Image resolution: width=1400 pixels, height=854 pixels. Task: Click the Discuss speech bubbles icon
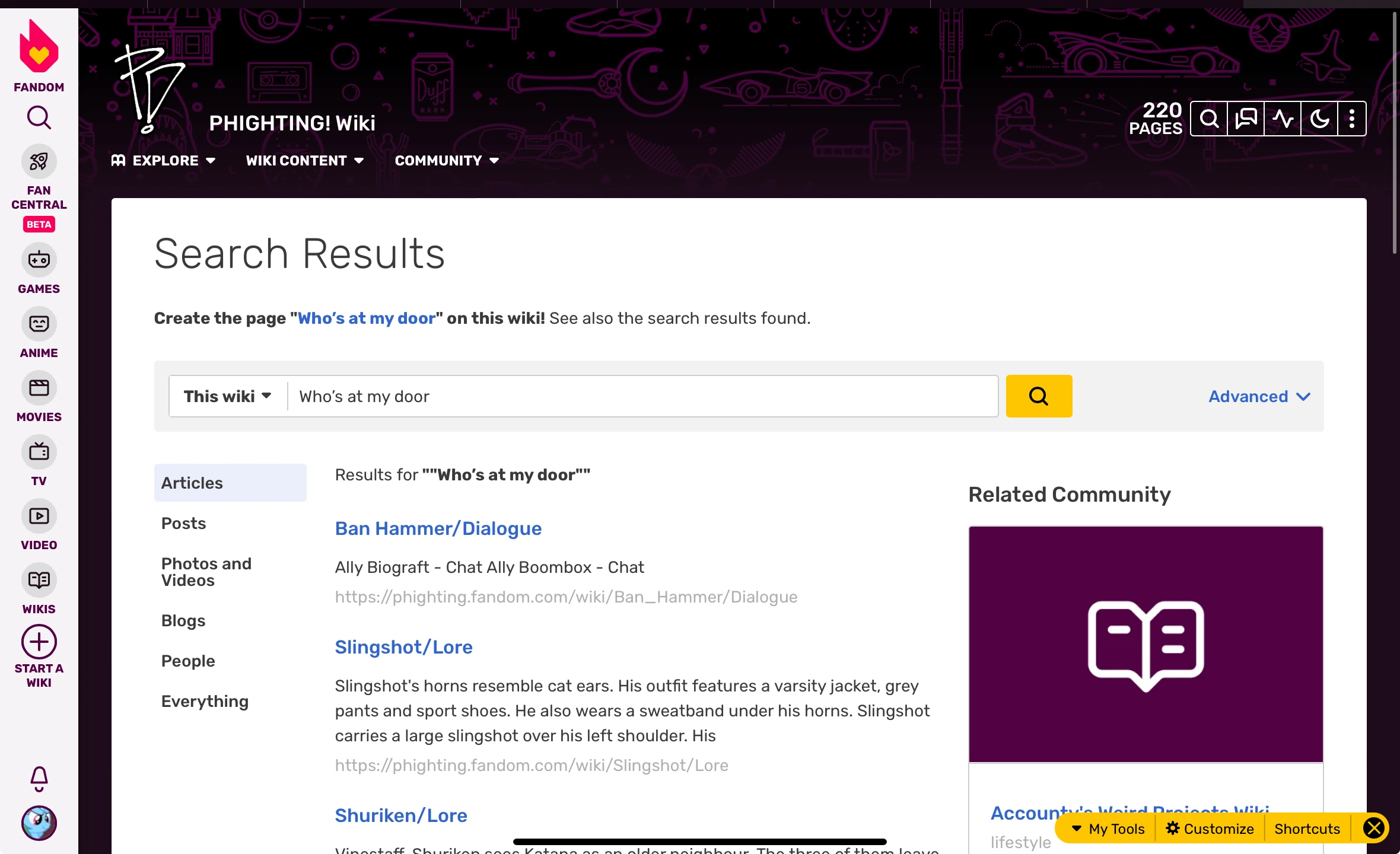click(1246, 119)
